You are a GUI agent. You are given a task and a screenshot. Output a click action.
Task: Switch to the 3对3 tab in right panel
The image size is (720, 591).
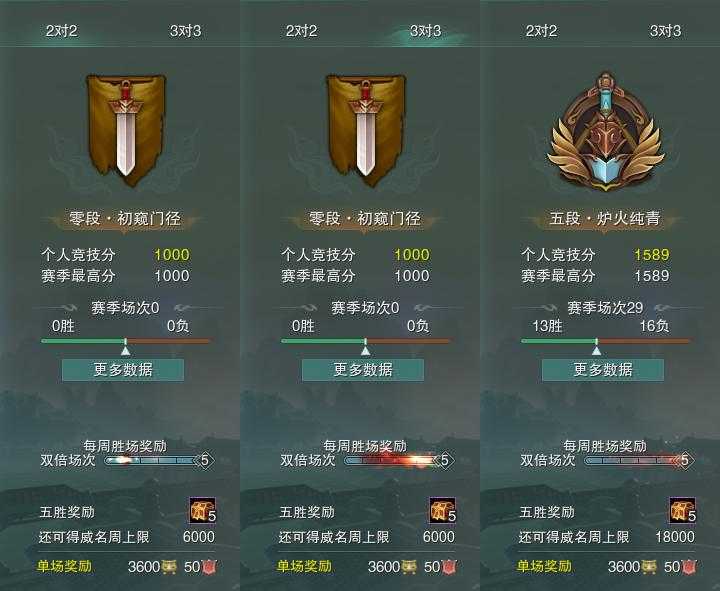click(x=665, y=31)
